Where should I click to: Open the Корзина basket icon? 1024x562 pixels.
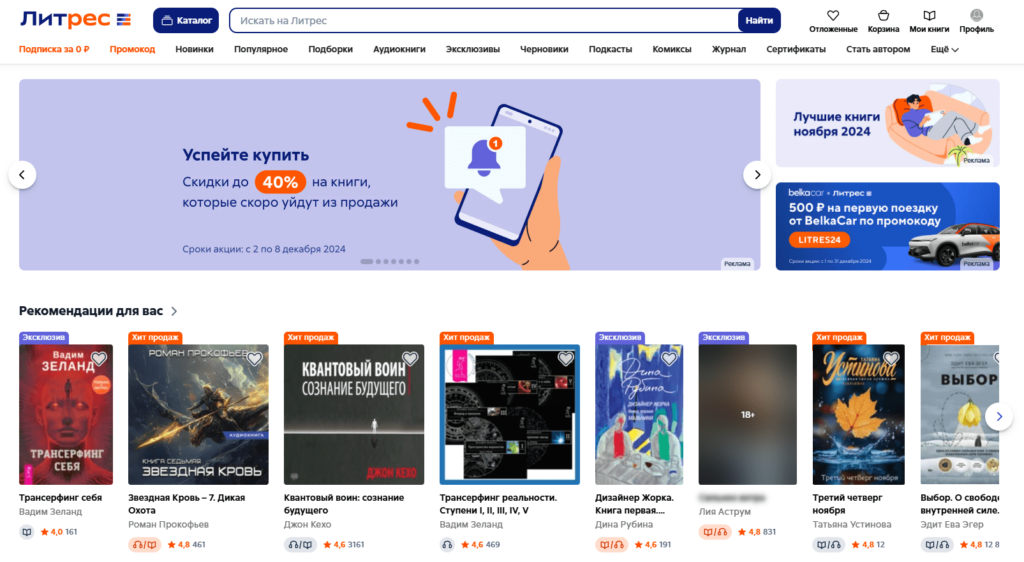(x=883, y=15)
